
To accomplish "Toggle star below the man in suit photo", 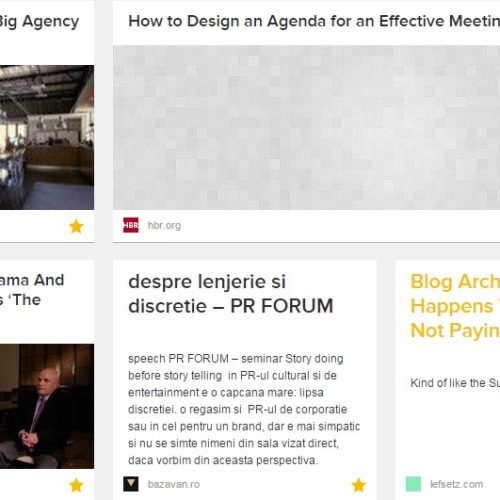I will 76,485.
